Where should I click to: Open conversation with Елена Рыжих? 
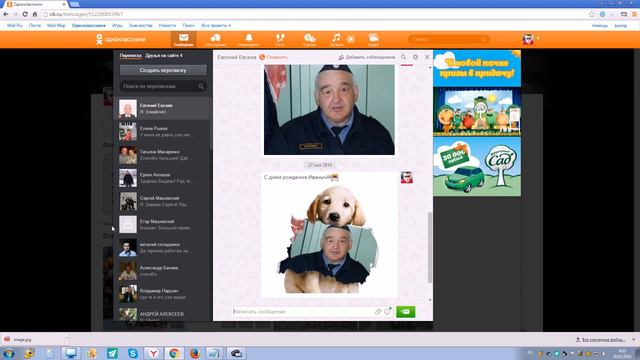tap(162, 131)
